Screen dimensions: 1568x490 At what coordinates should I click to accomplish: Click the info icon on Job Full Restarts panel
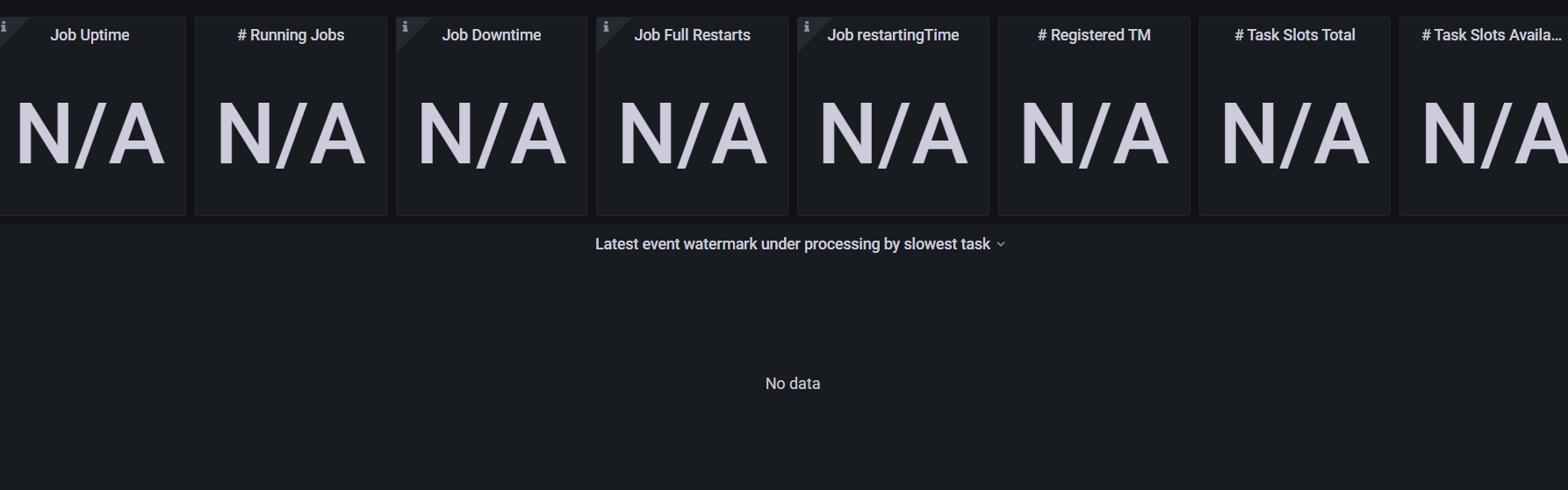[x=606, y=27]
